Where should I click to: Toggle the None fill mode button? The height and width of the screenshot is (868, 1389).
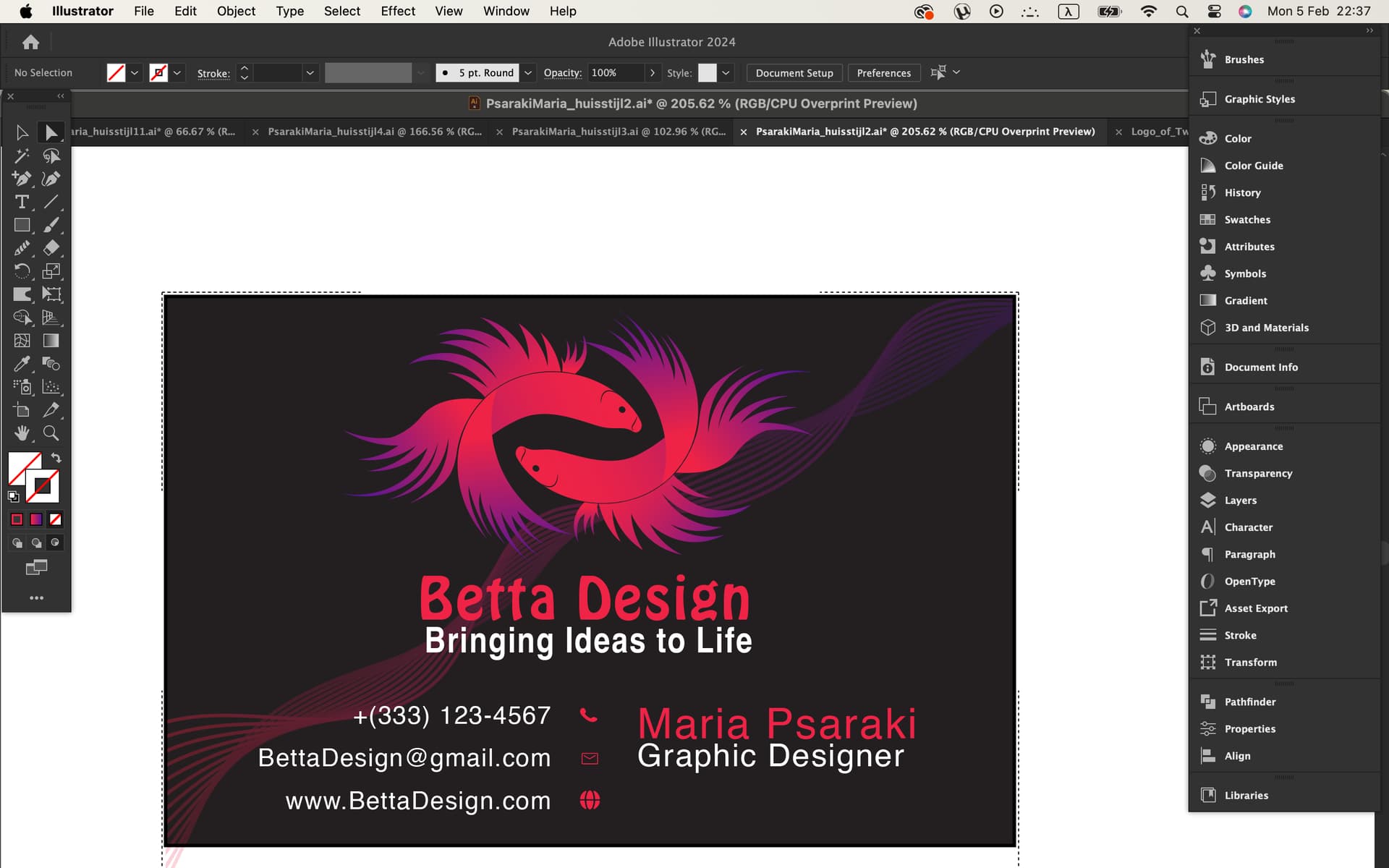pyautogui.click(x=56, y=519)
